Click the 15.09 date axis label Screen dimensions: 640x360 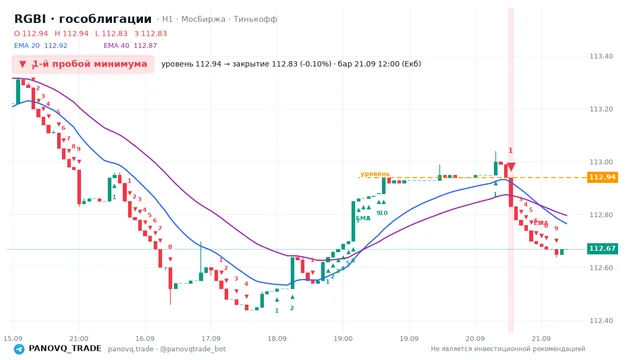(13, 339)
